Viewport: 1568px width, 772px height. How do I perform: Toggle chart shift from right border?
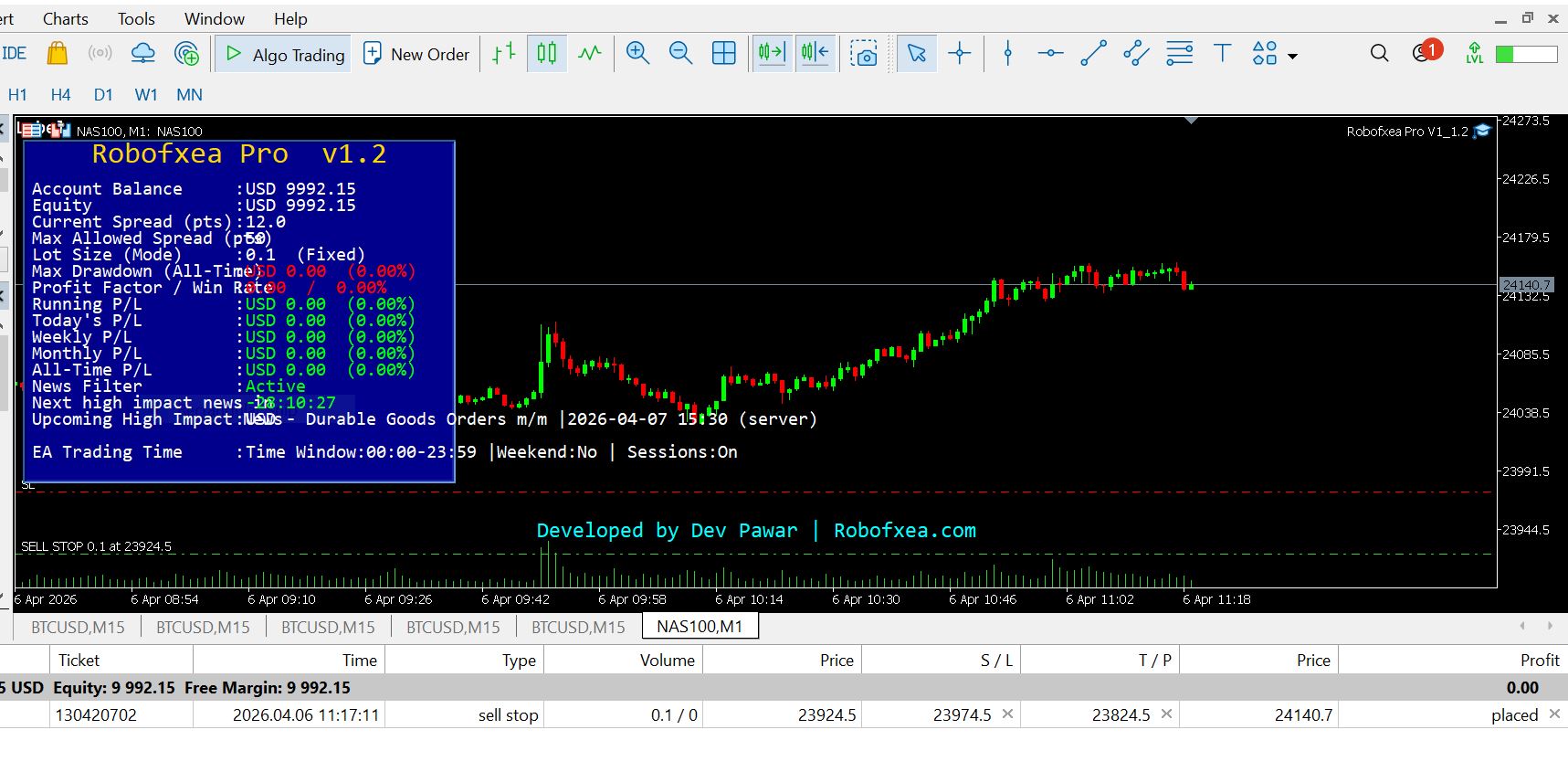pyautogui.click(x=815, y=54)
